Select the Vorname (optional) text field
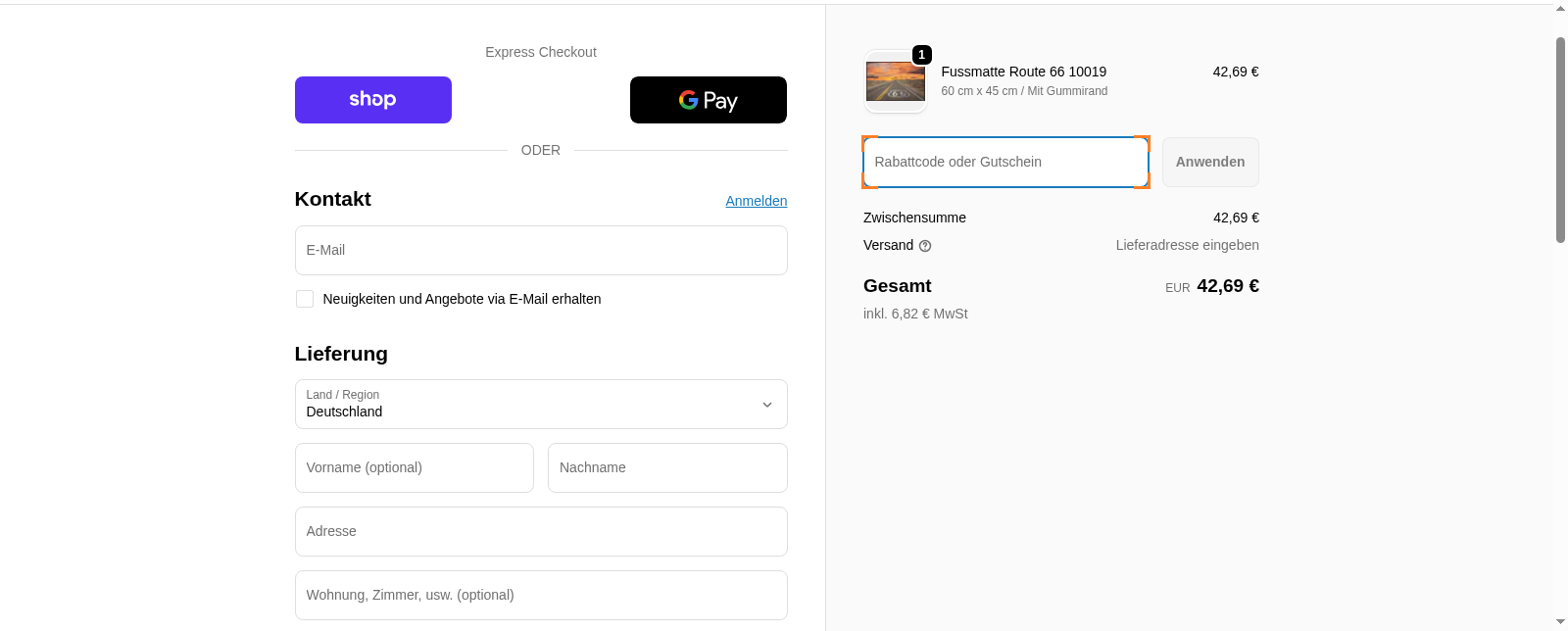Viewport: 1568px width, 631px height. (x=414, y=467)
